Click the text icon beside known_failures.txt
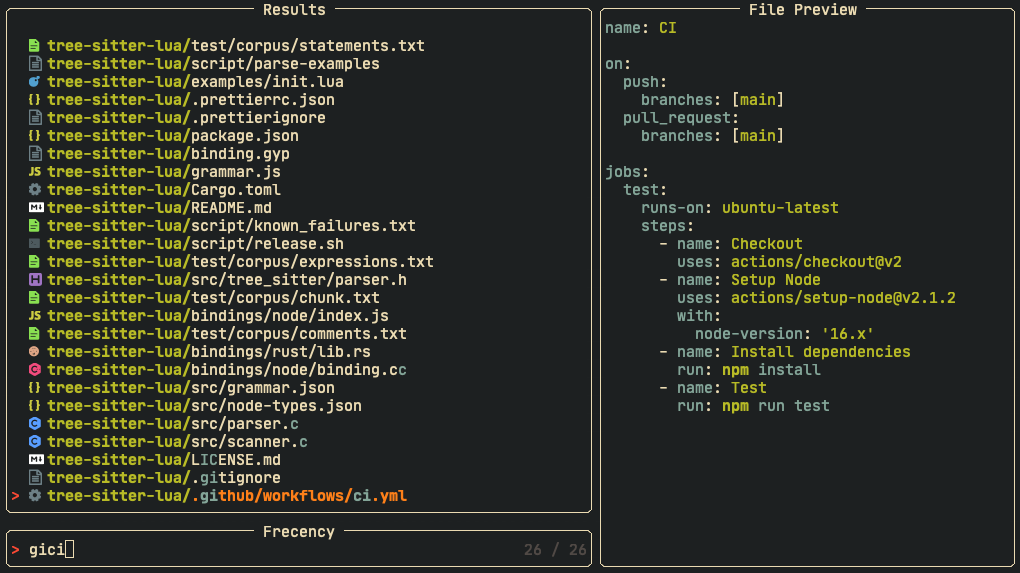 point(34,226)
